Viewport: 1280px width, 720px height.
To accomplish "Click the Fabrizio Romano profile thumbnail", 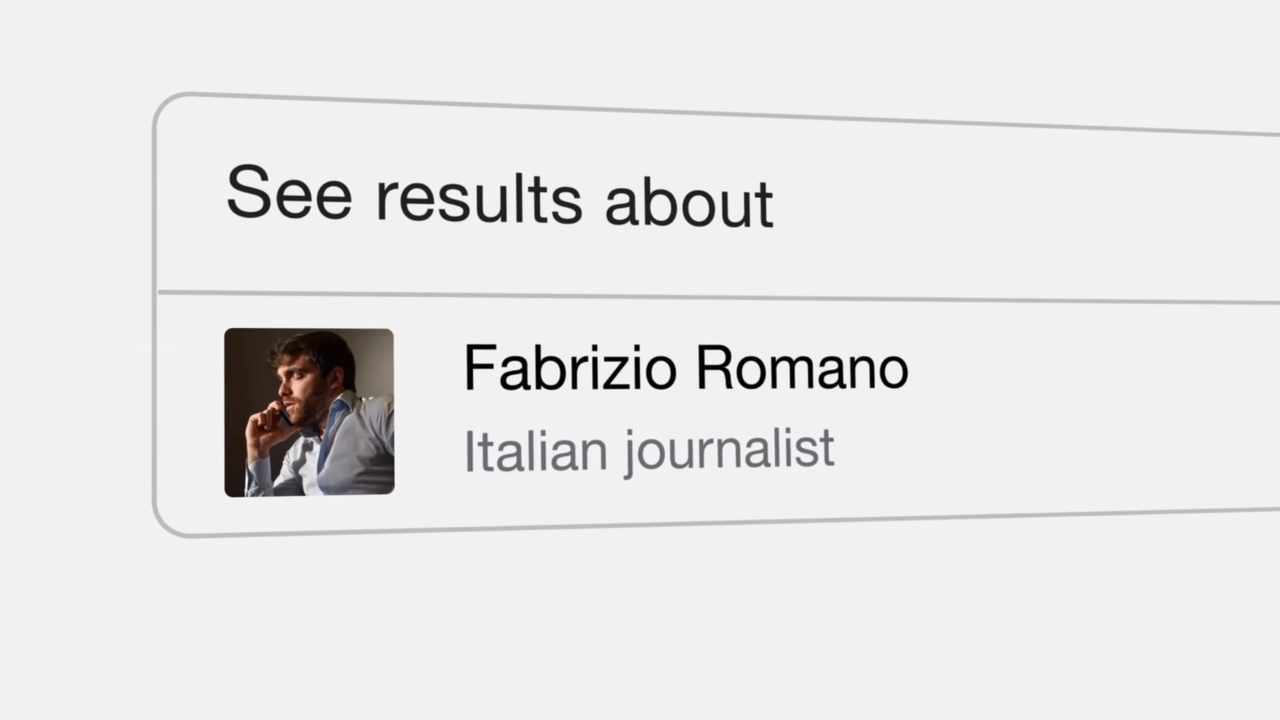I will point(309,412).
